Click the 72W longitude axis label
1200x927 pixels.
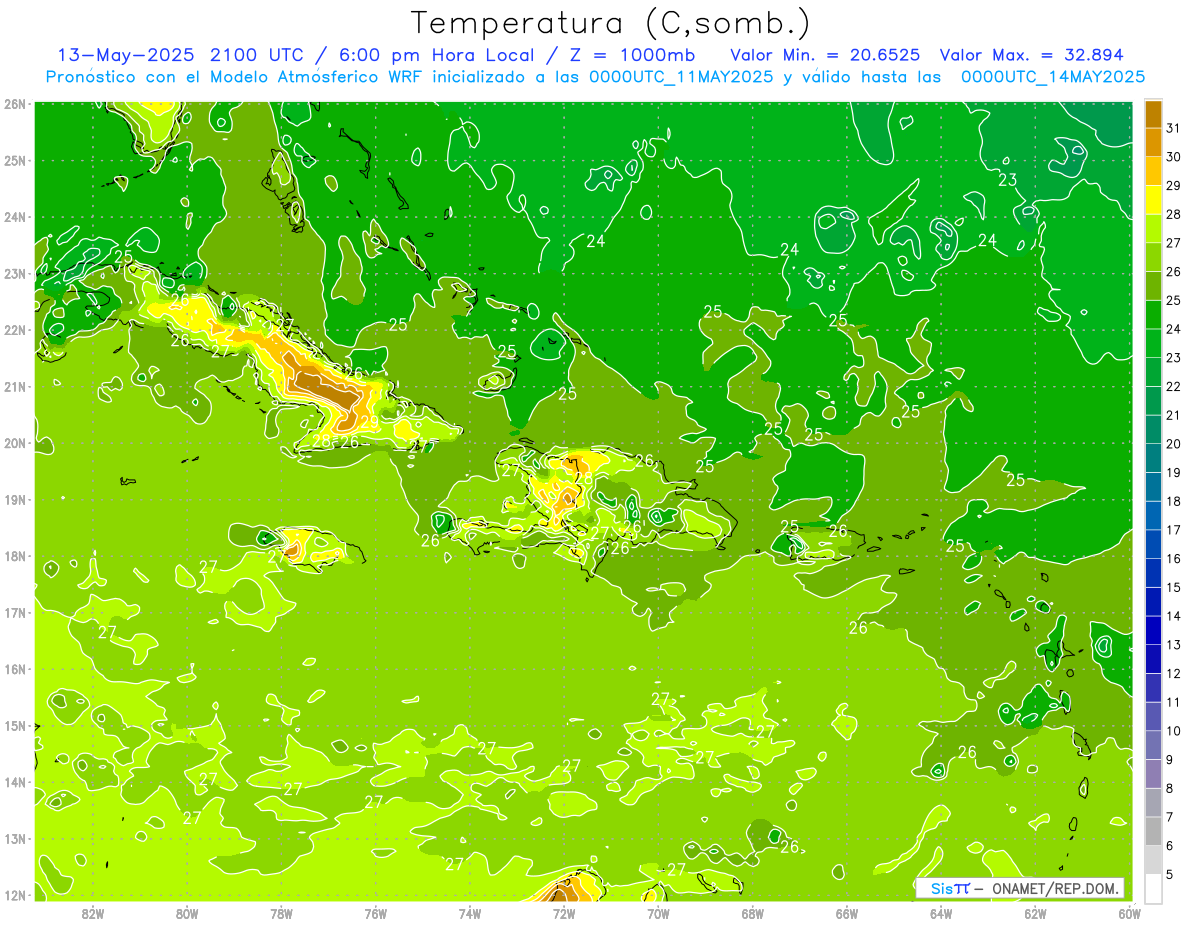pos(564,913)
